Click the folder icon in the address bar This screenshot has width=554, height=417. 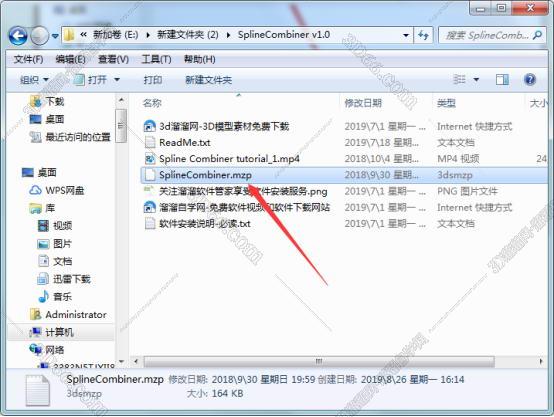(x=69, y=35)
